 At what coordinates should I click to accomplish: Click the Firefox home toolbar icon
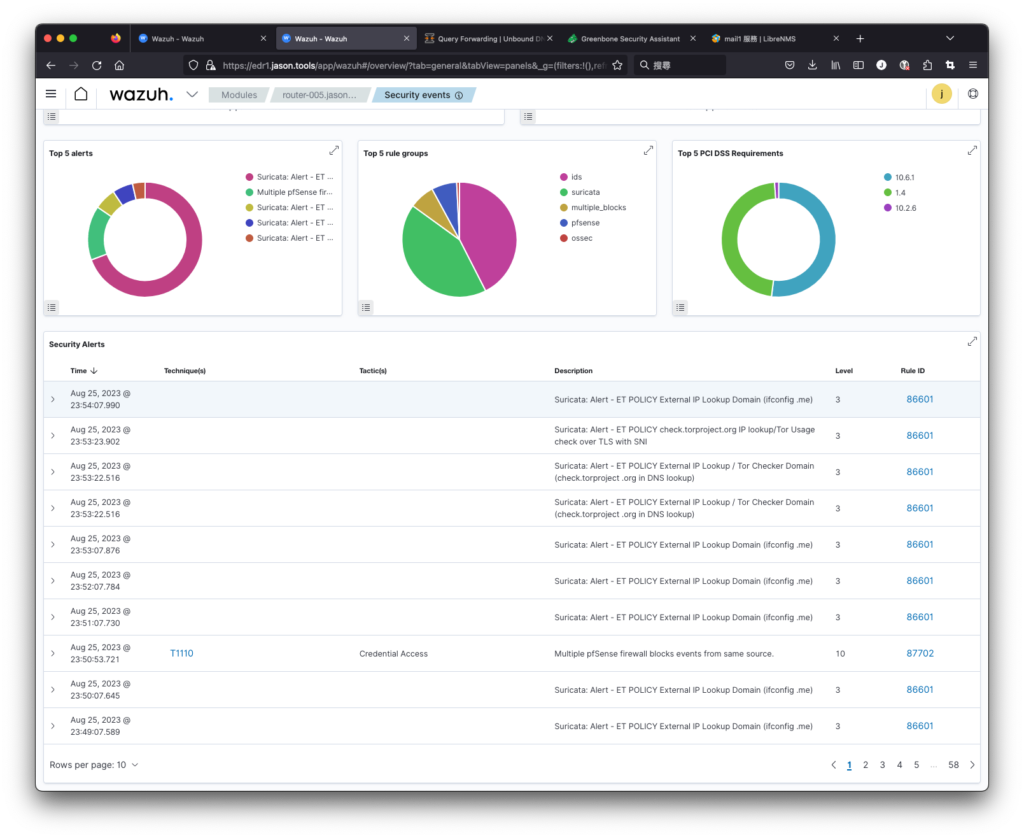point(120,65)
